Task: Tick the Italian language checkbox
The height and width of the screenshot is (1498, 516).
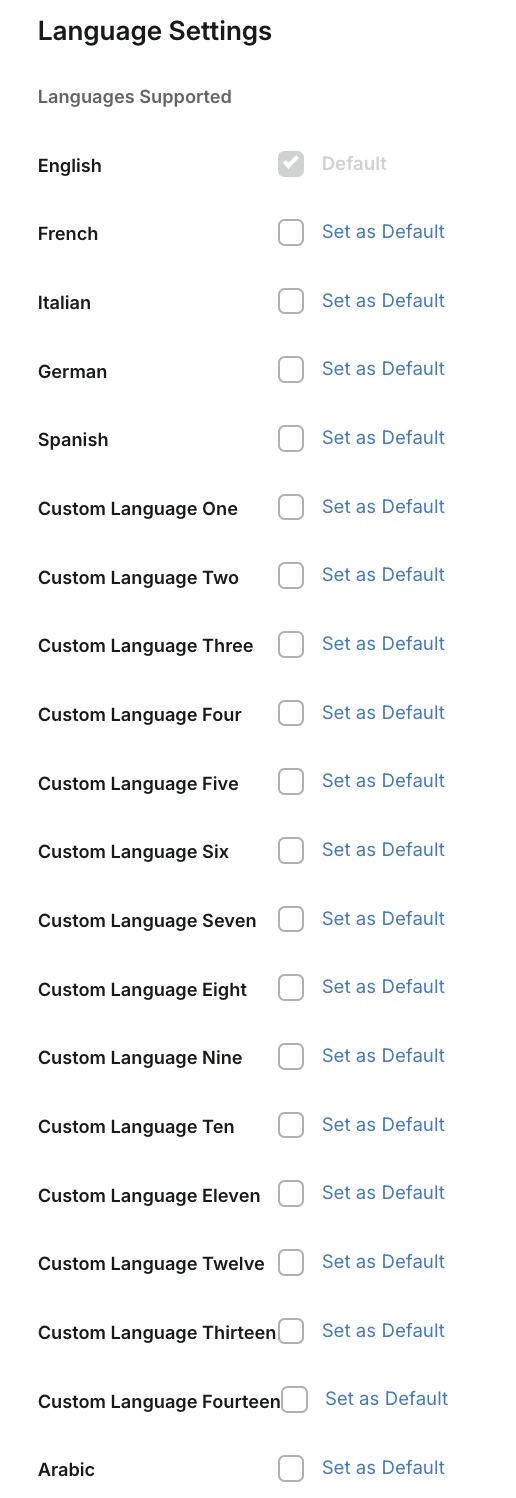Action: [x=291, y=301]
